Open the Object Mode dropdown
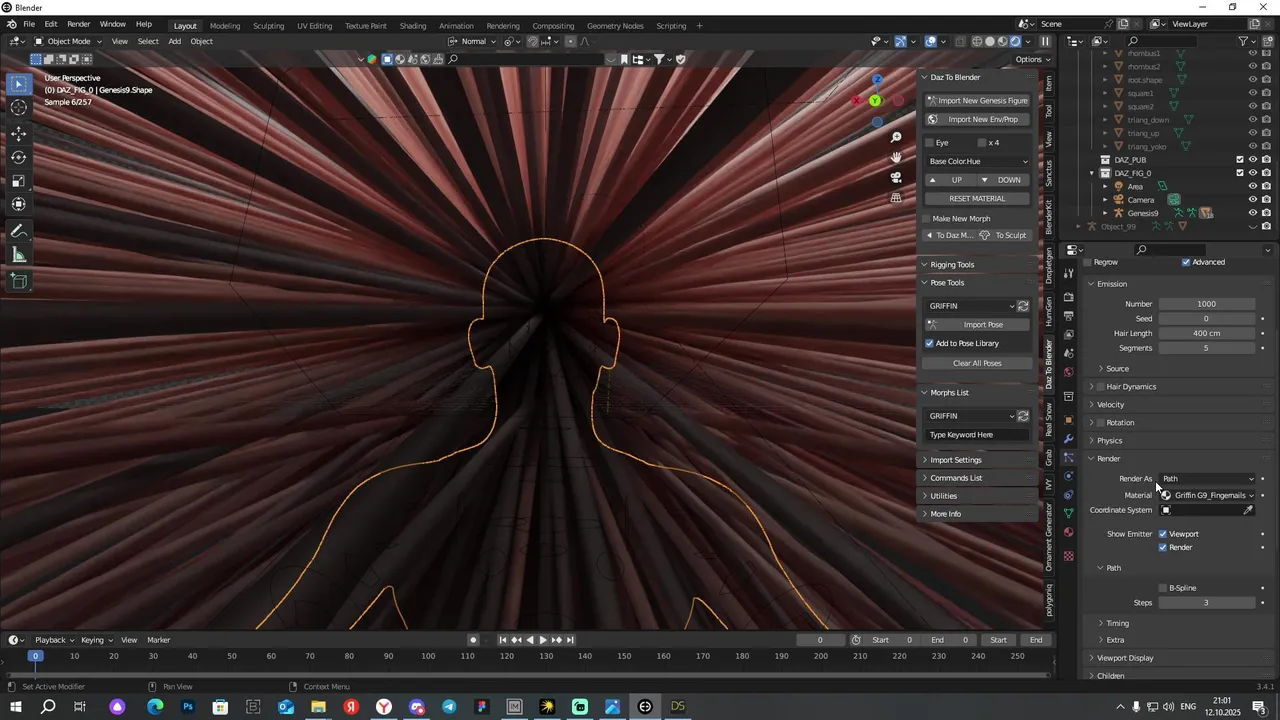The height and width of the screenshot is (720, 1280). [x=67, y=41]
